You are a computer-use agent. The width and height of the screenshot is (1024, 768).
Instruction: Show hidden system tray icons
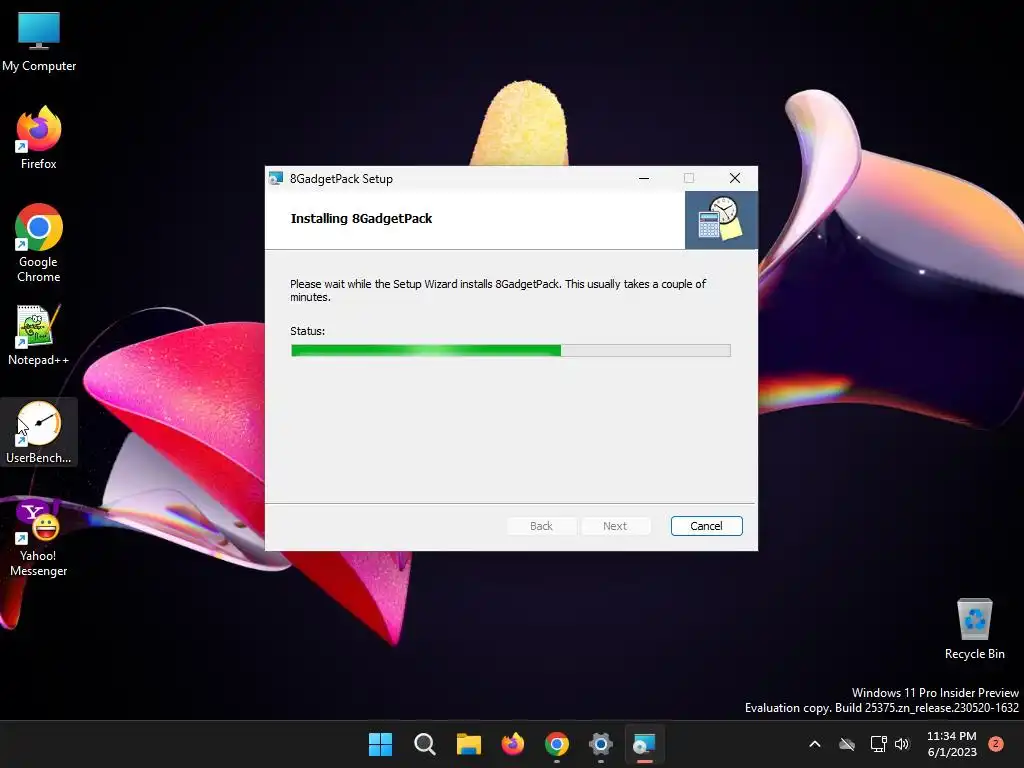(x=814, y=744)
